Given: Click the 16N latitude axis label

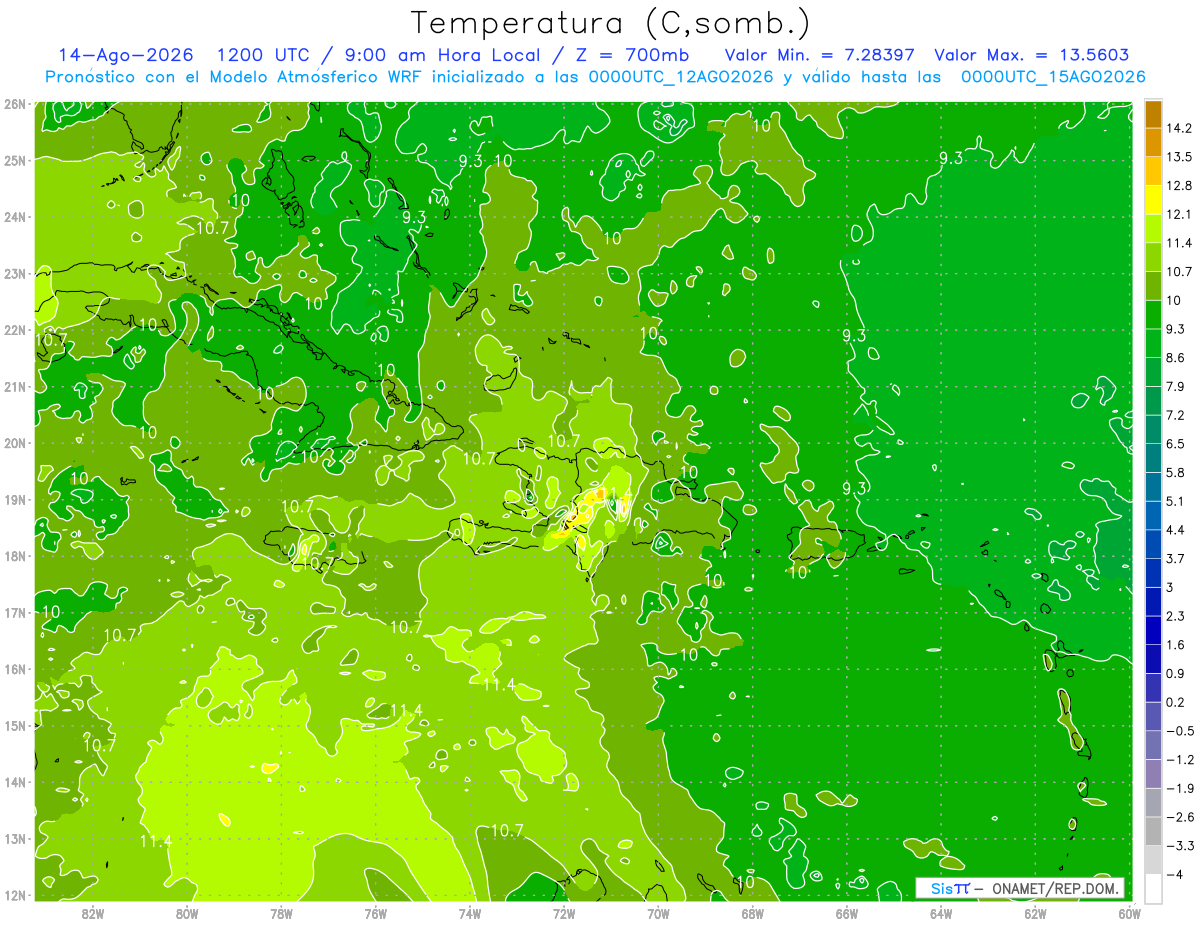Looking at the screenshot, I should [x=14, y=670].
